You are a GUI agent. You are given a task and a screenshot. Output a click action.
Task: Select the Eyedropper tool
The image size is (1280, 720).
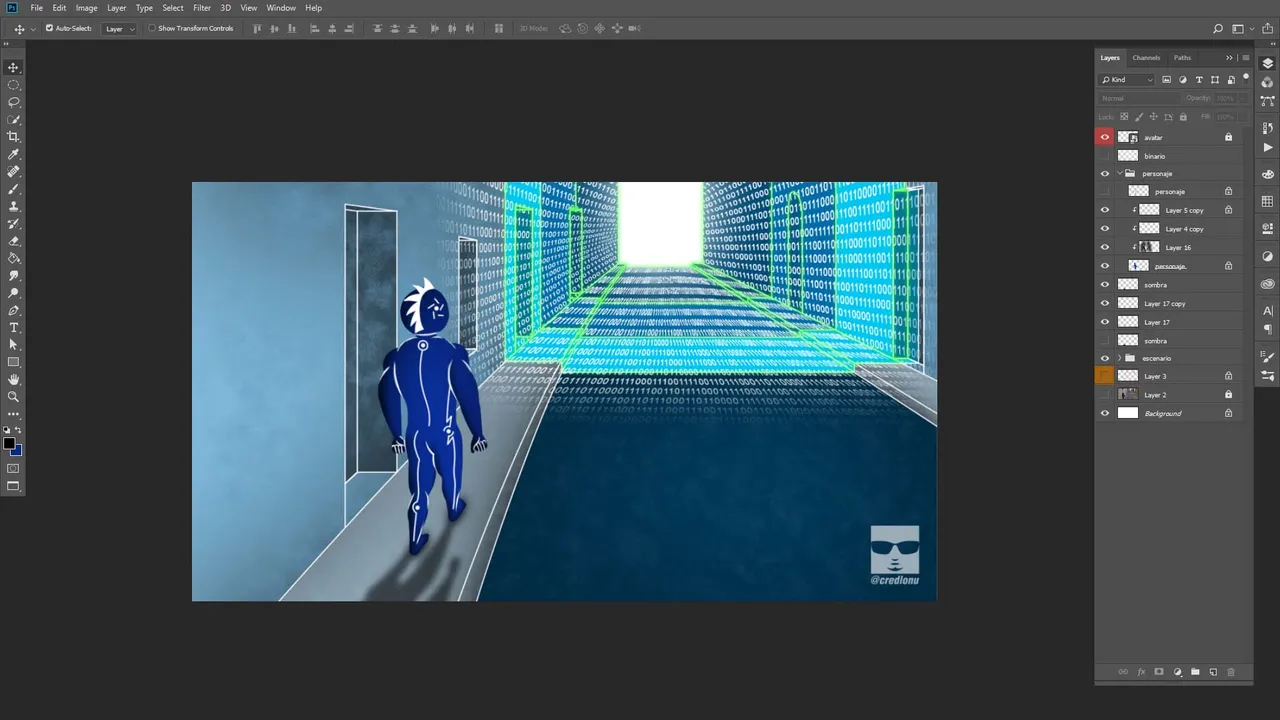13,154
